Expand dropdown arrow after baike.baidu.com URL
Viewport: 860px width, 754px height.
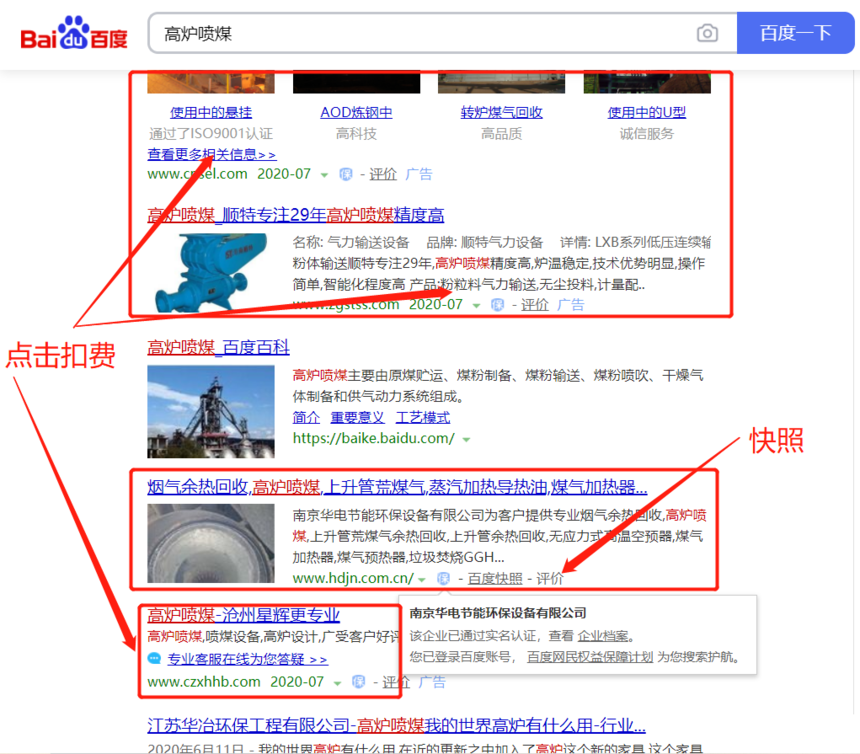466,439
